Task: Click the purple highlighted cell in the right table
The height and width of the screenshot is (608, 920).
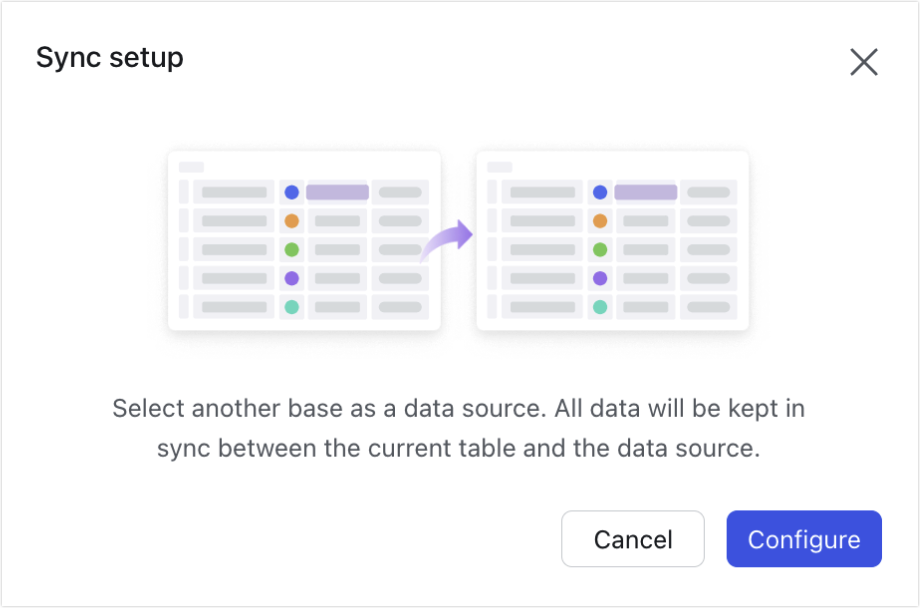Action: pyautogui.click(x=645, y=191)
